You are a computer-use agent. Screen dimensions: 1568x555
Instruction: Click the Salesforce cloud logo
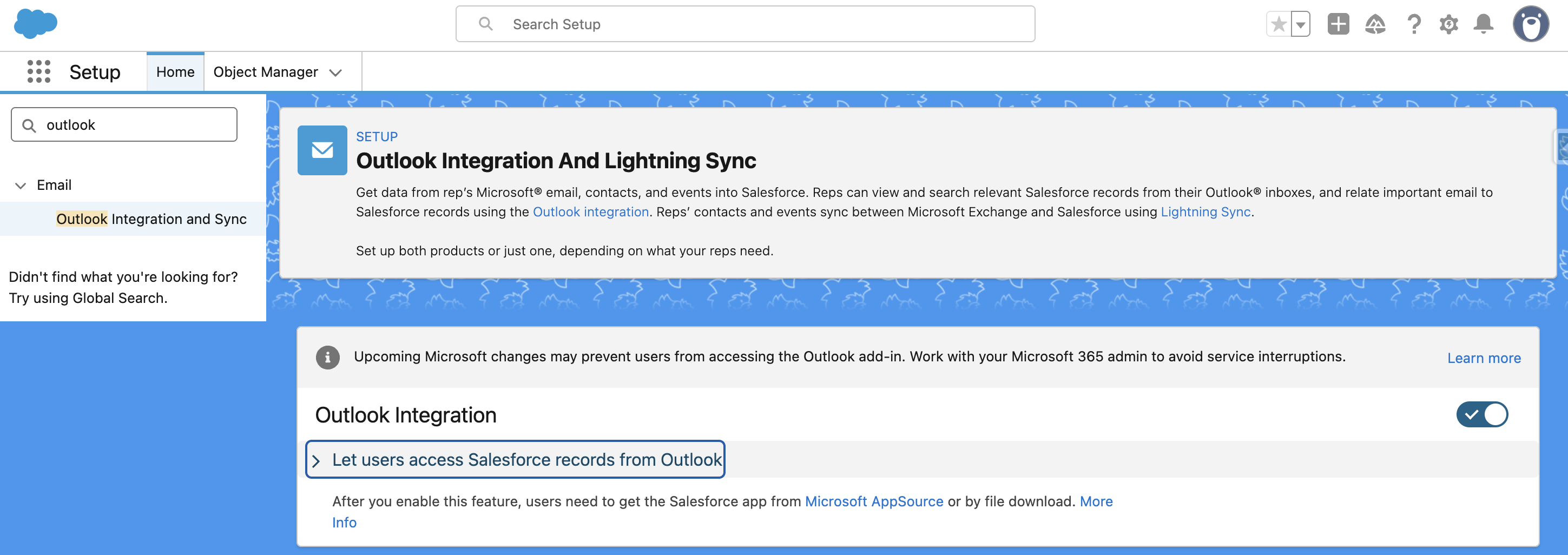[x=35, y=24]
